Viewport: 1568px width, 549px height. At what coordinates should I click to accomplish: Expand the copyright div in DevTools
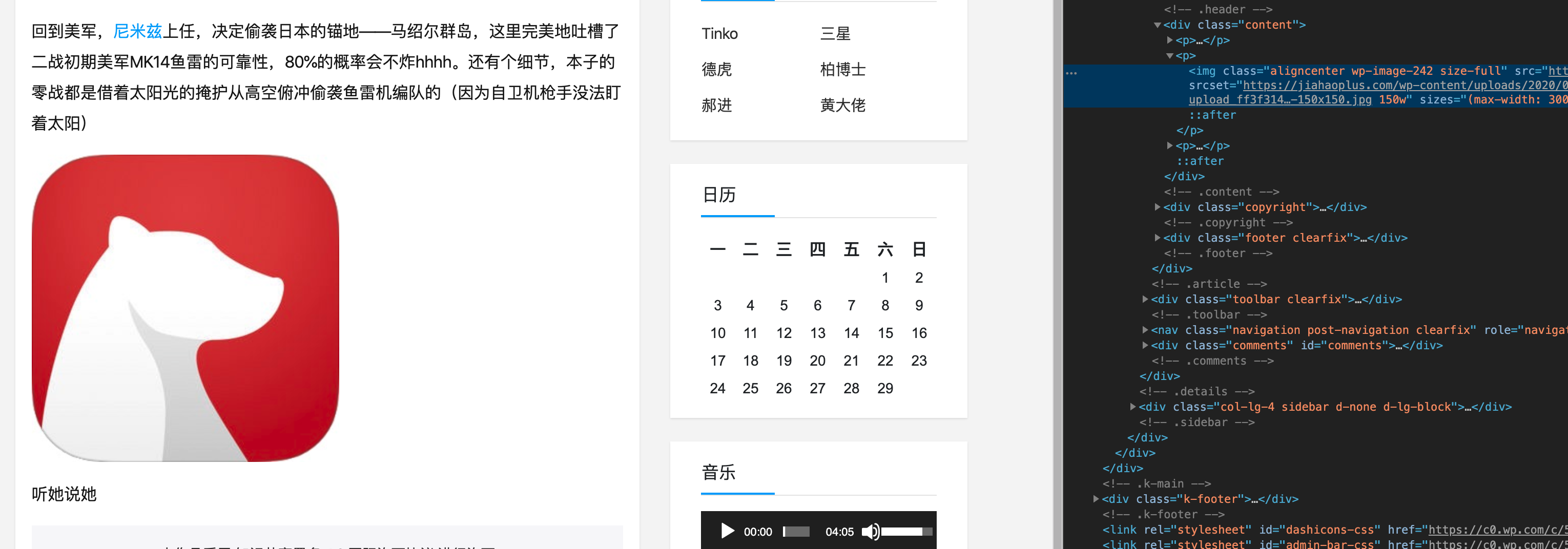click(x=1158, y=207)
